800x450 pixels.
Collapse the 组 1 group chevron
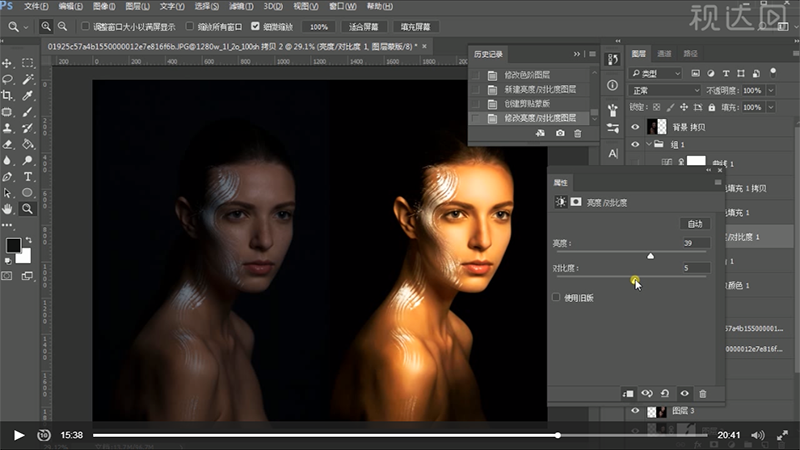pyautogui.click(x=649, y=144)
